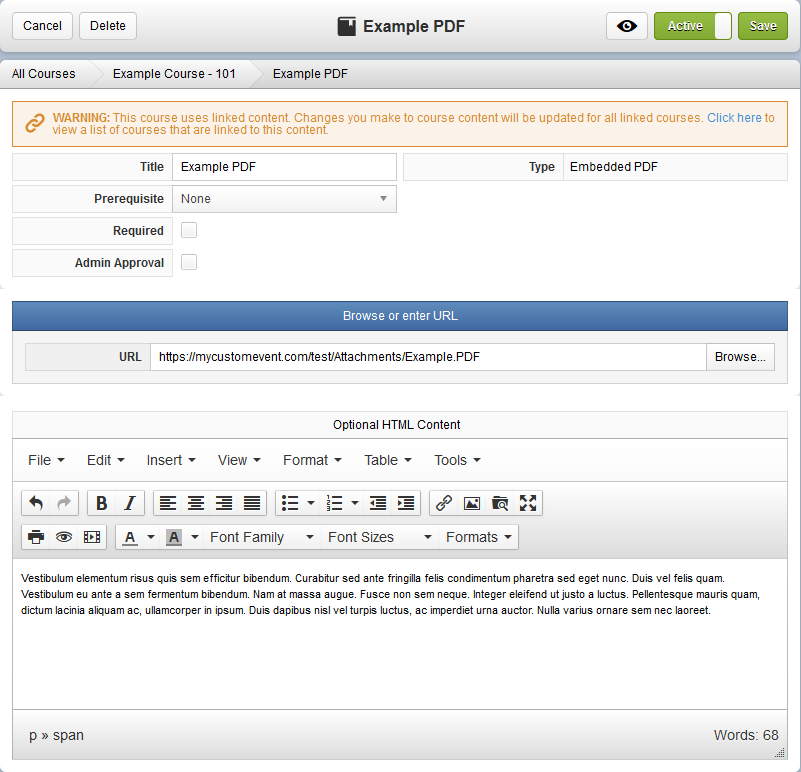Align text right
The image size is (801, 772).
pos(224,503)
